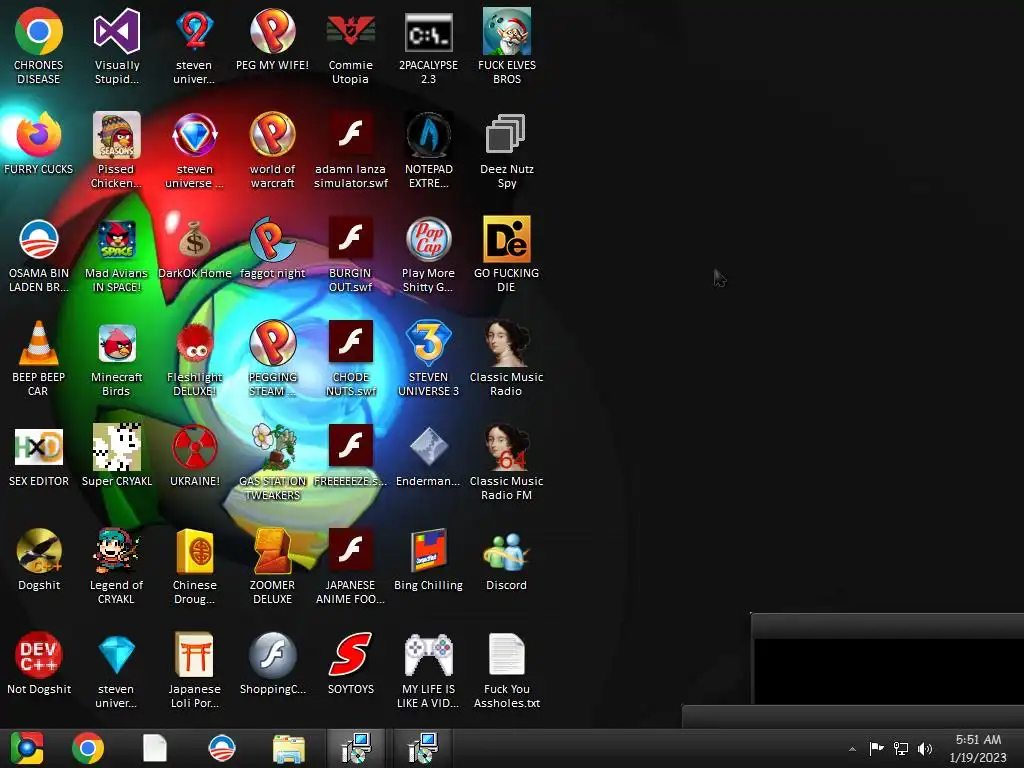Open the red fuzzy Fleshlight DELUXE! icon

tap(194, 343)
